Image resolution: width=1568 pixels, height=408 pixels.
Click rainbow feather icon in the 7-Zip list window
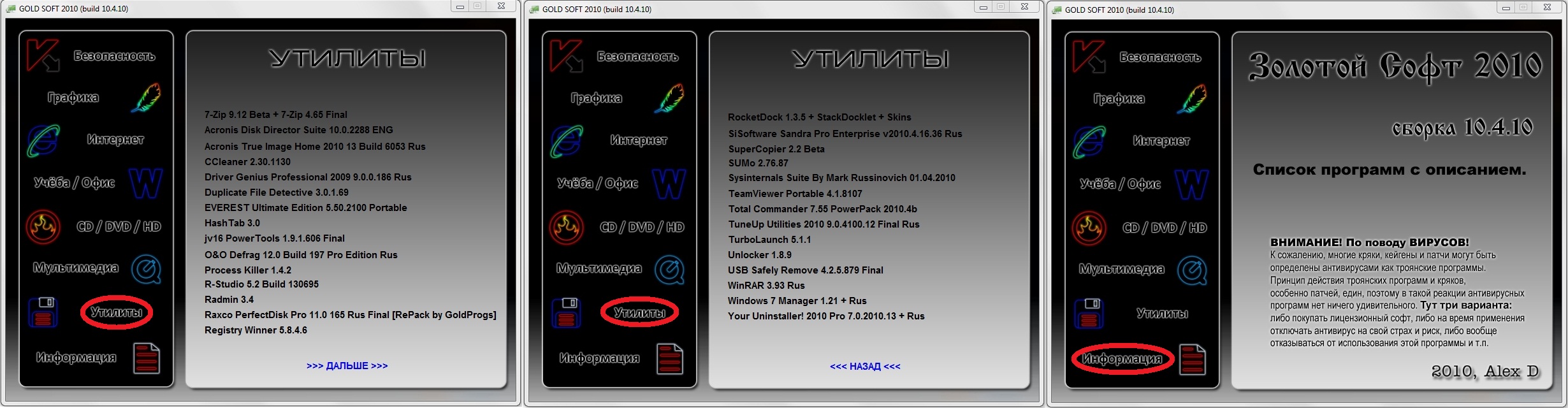point(146,97)
